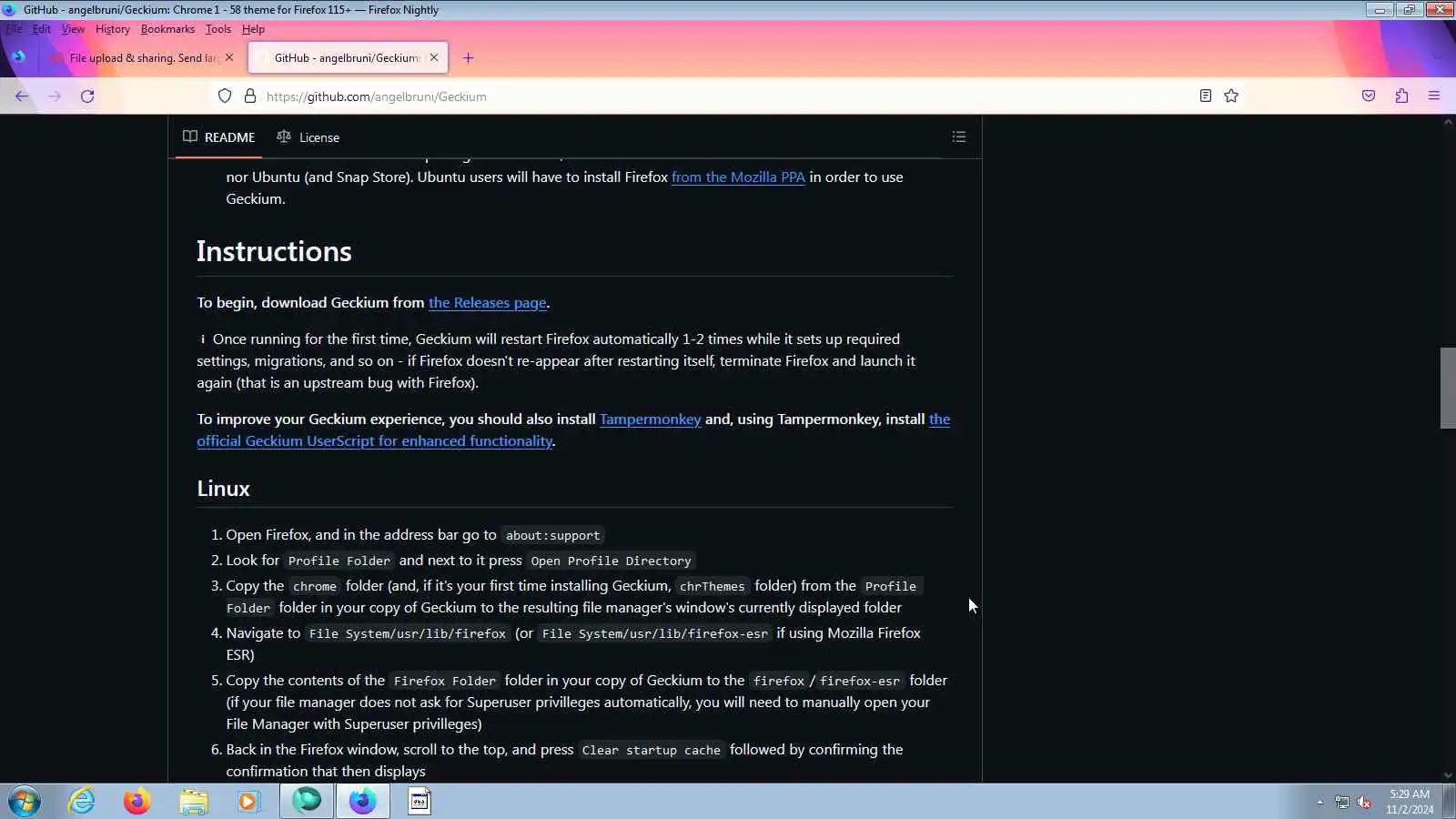Image resolution: width=1456 pixels, height=819 pixels.
Task: Switch to Firefox Nightly on taskbar
Action: click(x=363, y=801)
